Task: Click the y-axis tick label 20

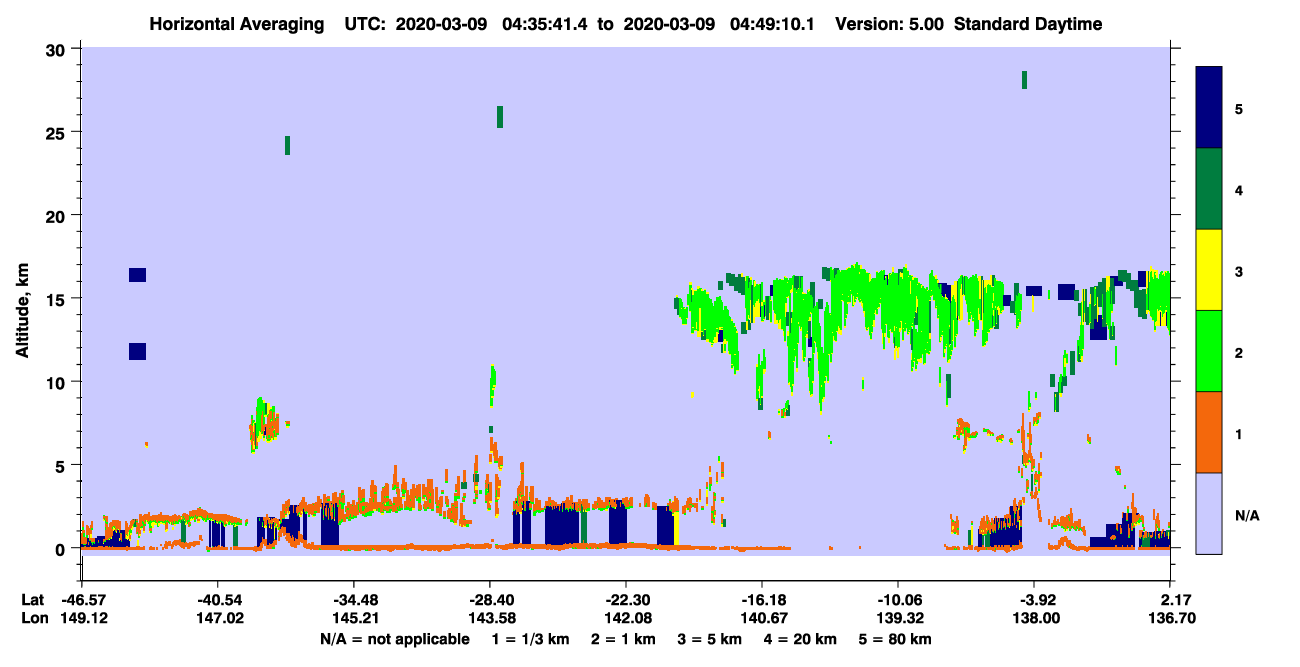Action: click(x=58, y=216)
